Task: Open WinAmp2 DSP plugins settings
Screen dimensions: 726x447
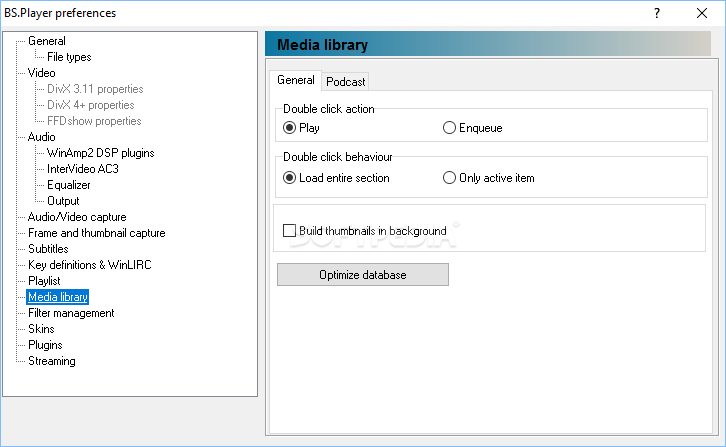Action: click(x=100, y=153)
